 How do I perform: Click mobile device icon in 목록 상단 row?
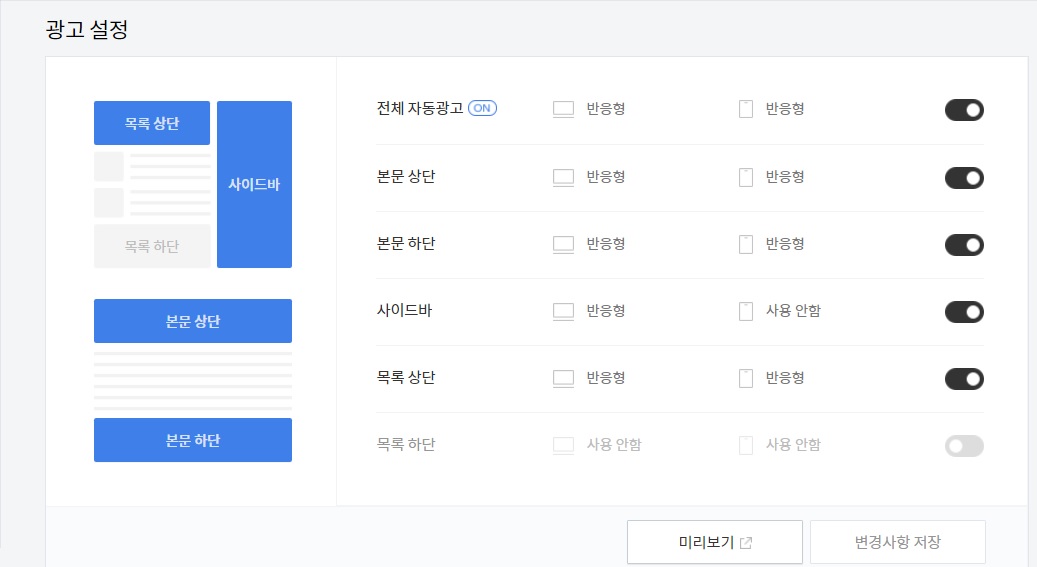coord(745,378)
